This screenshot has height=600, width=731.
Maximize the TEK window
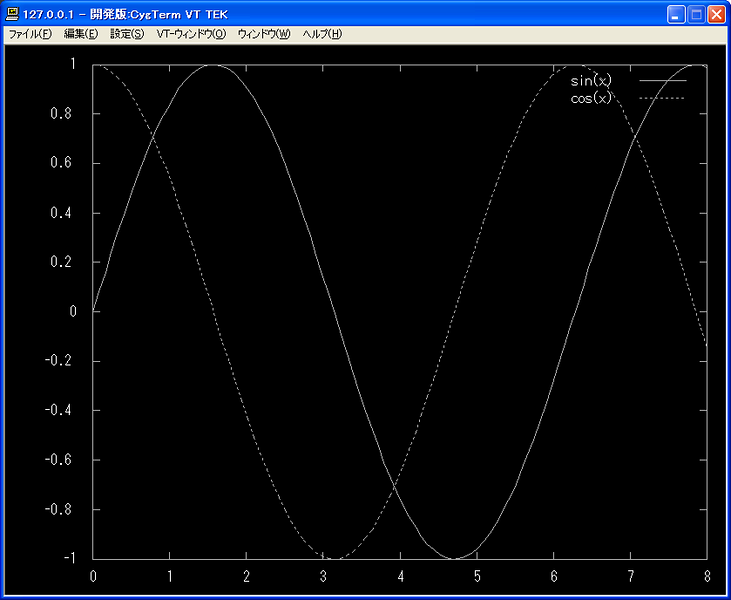tap(697, 15)
